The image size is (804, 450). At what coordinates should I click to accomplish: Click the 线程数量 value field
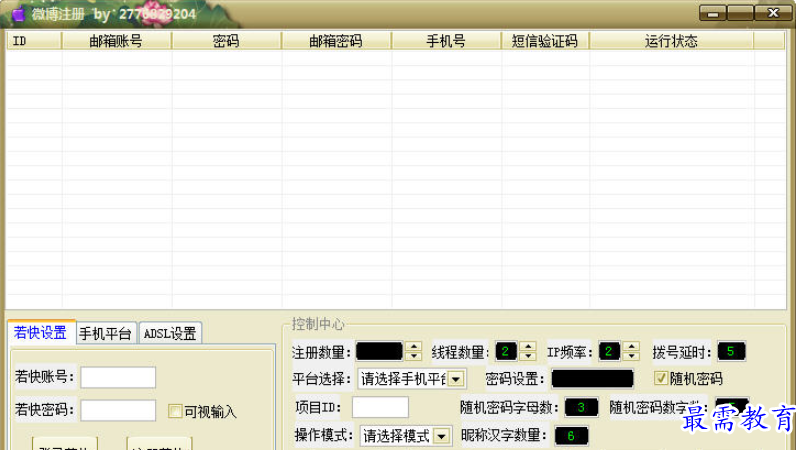pyautogui.click(x=506, y=352)
